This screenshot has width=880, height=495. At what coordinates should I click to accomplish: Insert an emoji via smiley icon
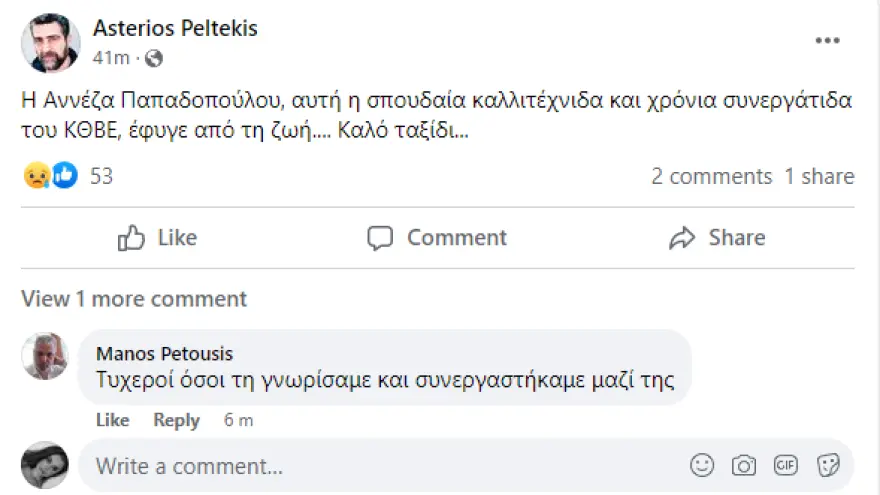(703, 465)
